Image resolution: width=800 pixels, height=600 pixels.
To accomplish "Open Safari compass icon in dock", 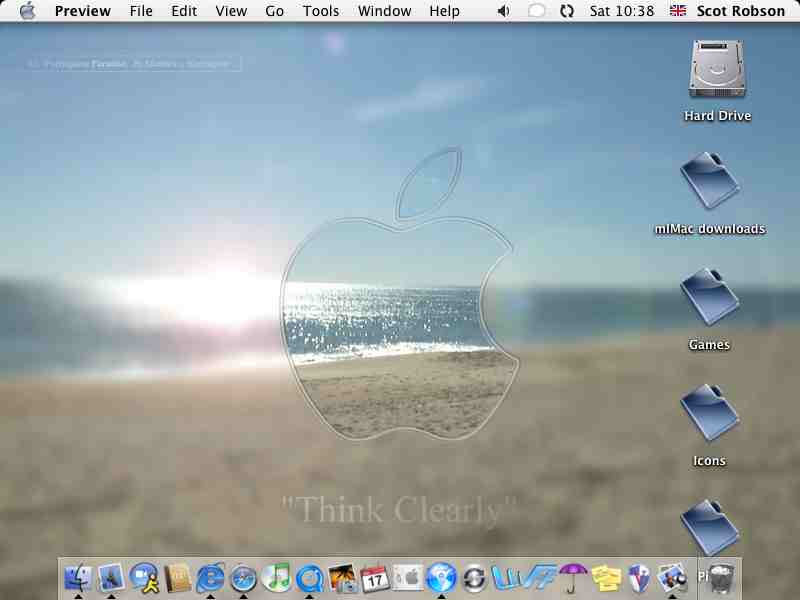I will tap(243, 579).
